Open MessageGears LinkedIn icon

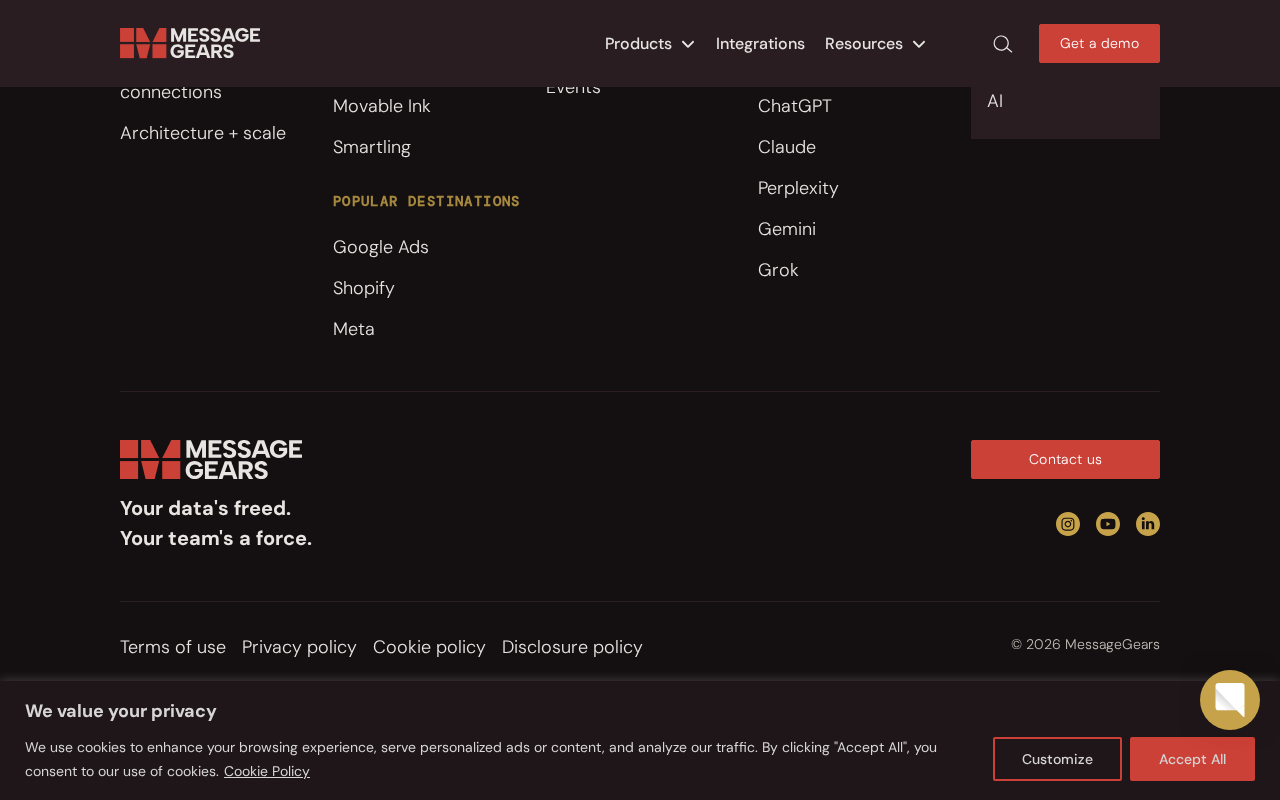(1148, 524)
